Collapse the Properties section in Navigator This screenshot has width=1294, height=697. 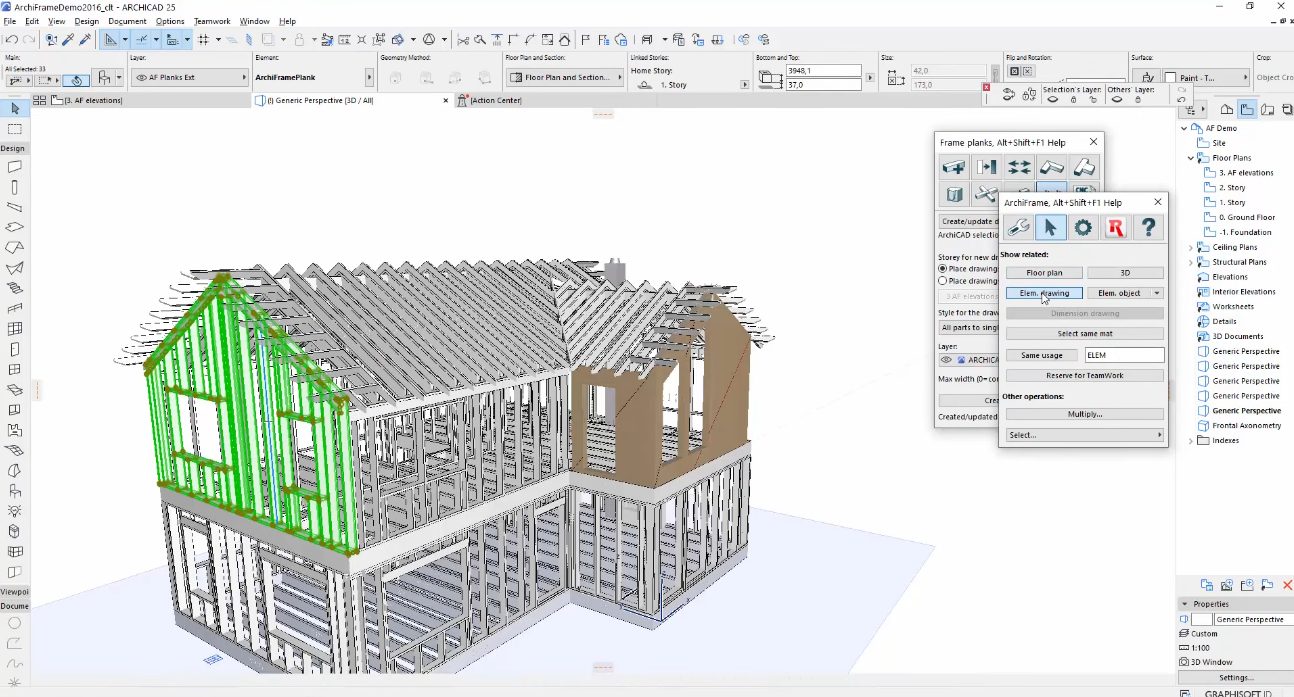(x=1185, y=604)
